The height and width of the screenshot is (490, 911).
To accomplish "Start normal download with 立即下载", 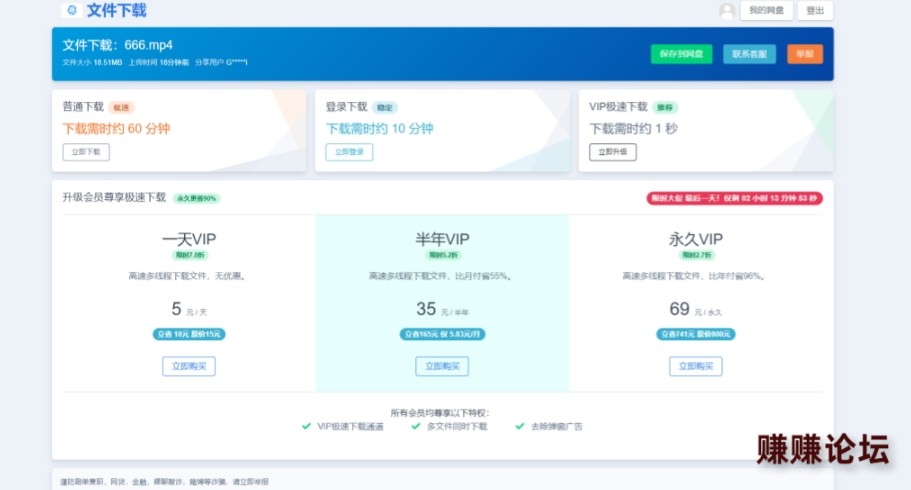I will 86,152.
